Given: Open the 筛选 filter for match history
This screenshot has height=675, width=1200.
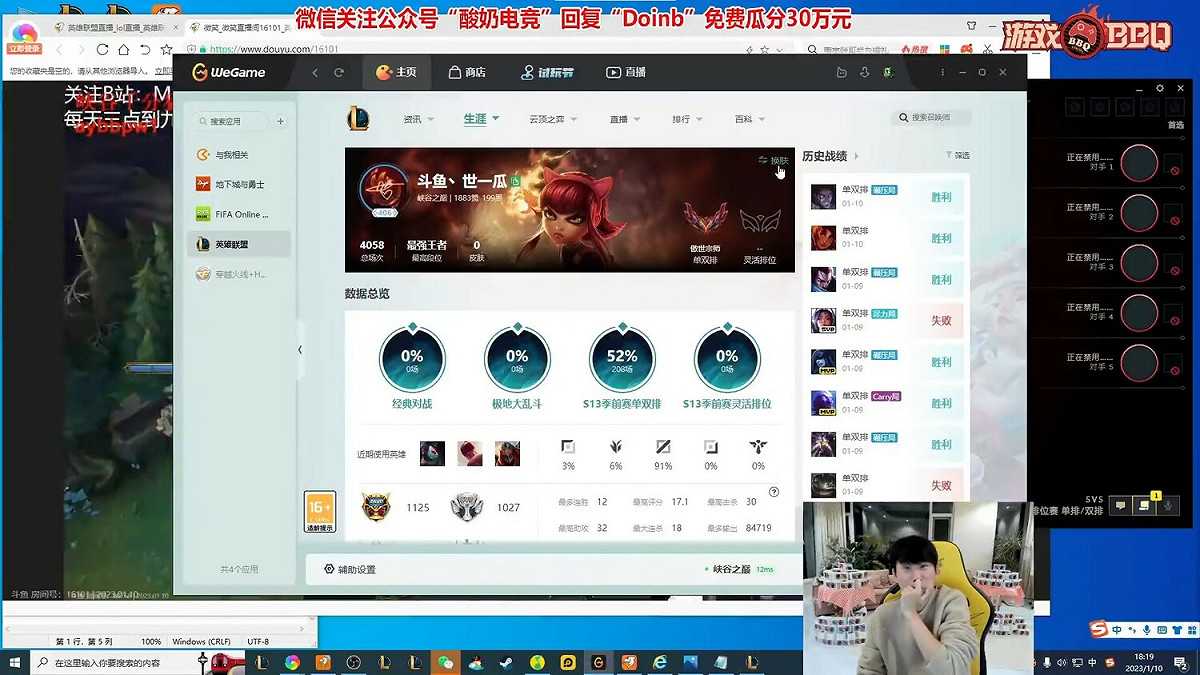Looking at the screenshot, I should tap(957, 155).
